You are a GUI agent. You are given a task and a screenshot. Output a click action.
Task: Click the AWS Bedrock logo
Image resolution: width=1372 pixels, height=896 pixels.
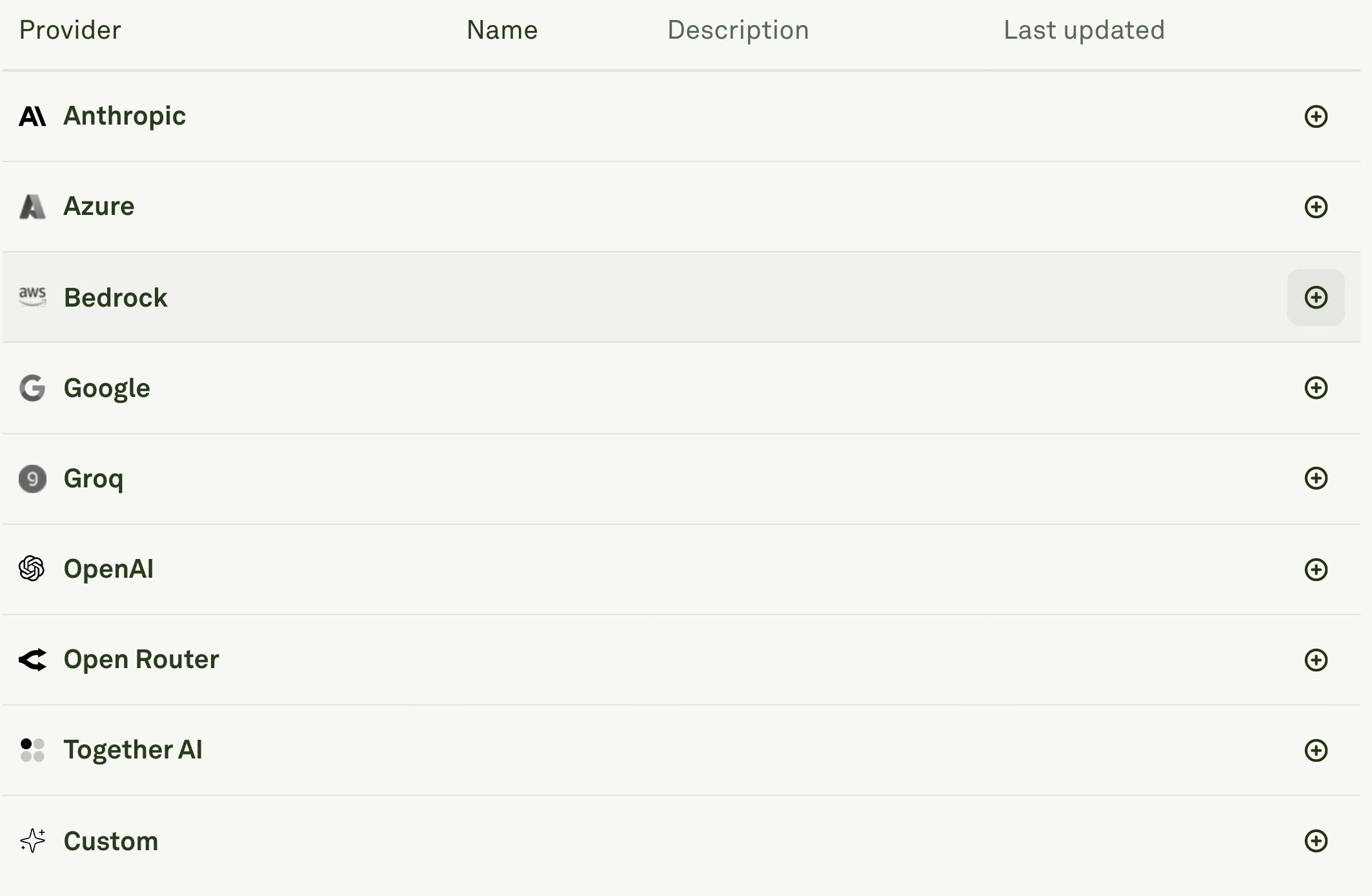coord(32,297)
